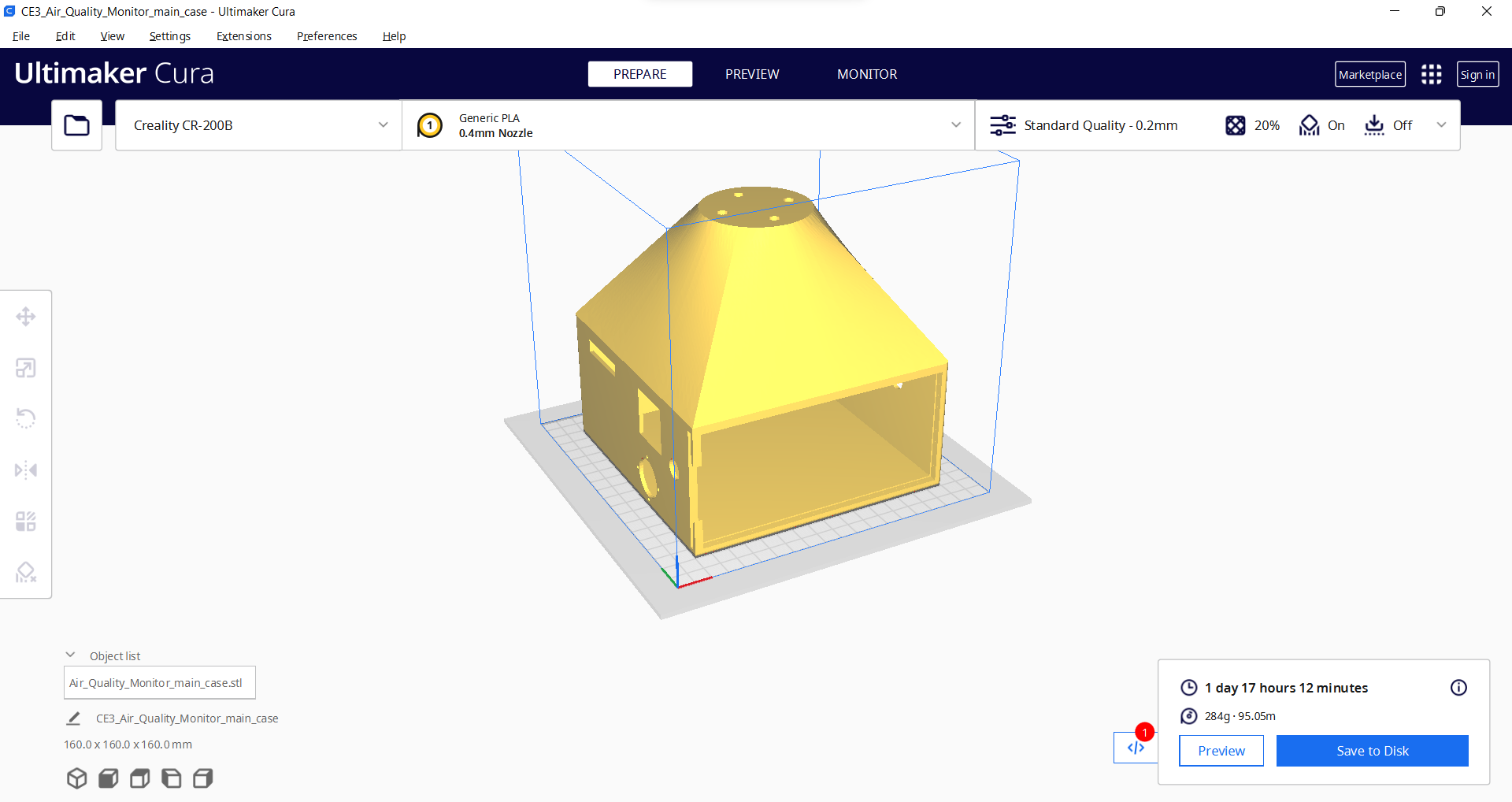The image size is (1512, 802).
Task: Click the print time clock icon
Action: click(x=1189, y=688)
